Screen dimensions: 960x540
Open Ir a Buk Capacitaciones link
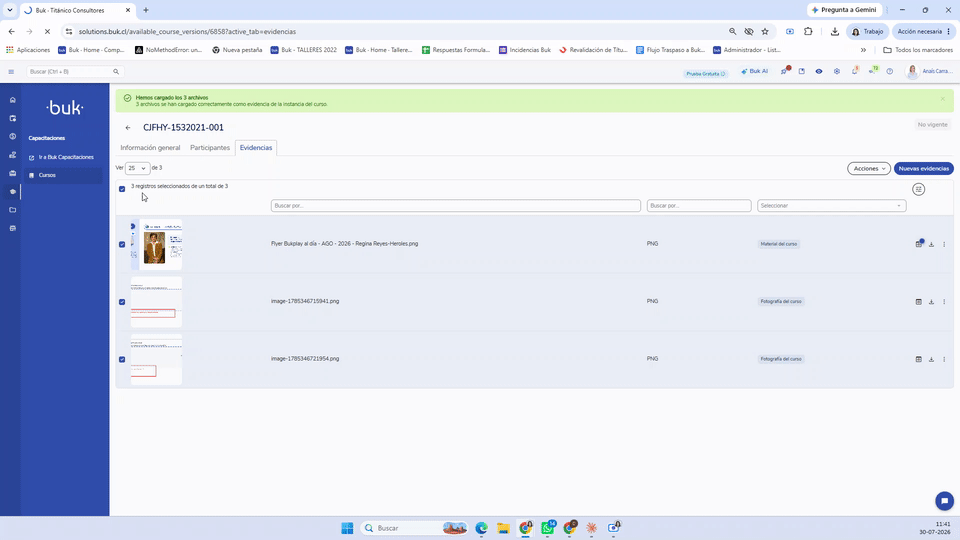tap(61, 157)
